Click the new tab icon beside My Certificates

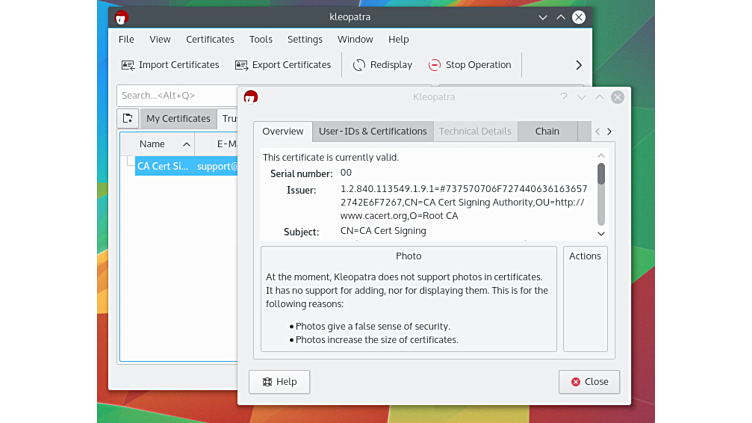pyautogui.click(x=128, y=118)
